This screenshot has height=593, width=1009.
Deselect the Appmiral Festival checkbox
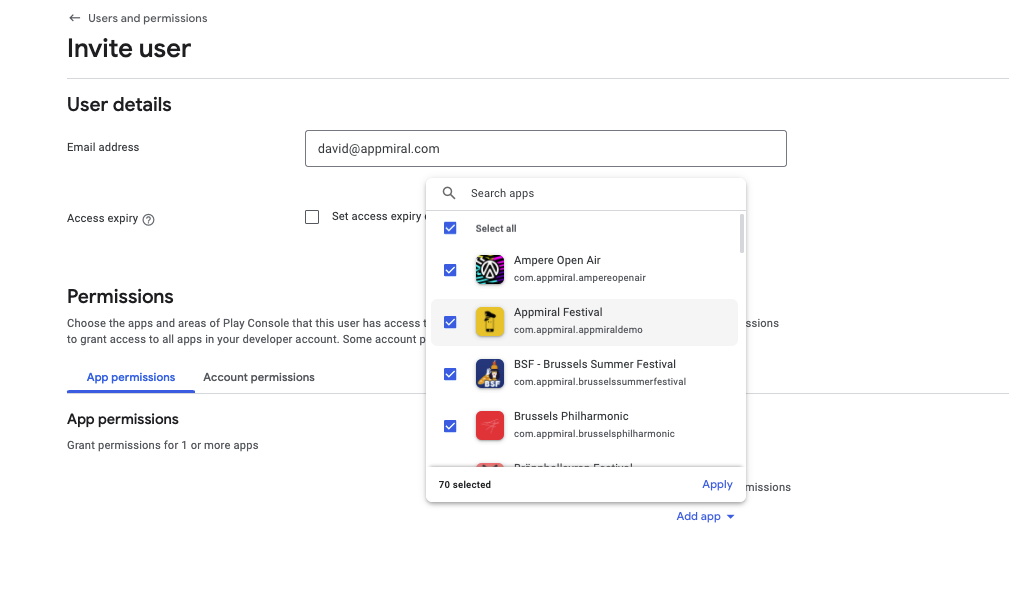coord(450,321)
